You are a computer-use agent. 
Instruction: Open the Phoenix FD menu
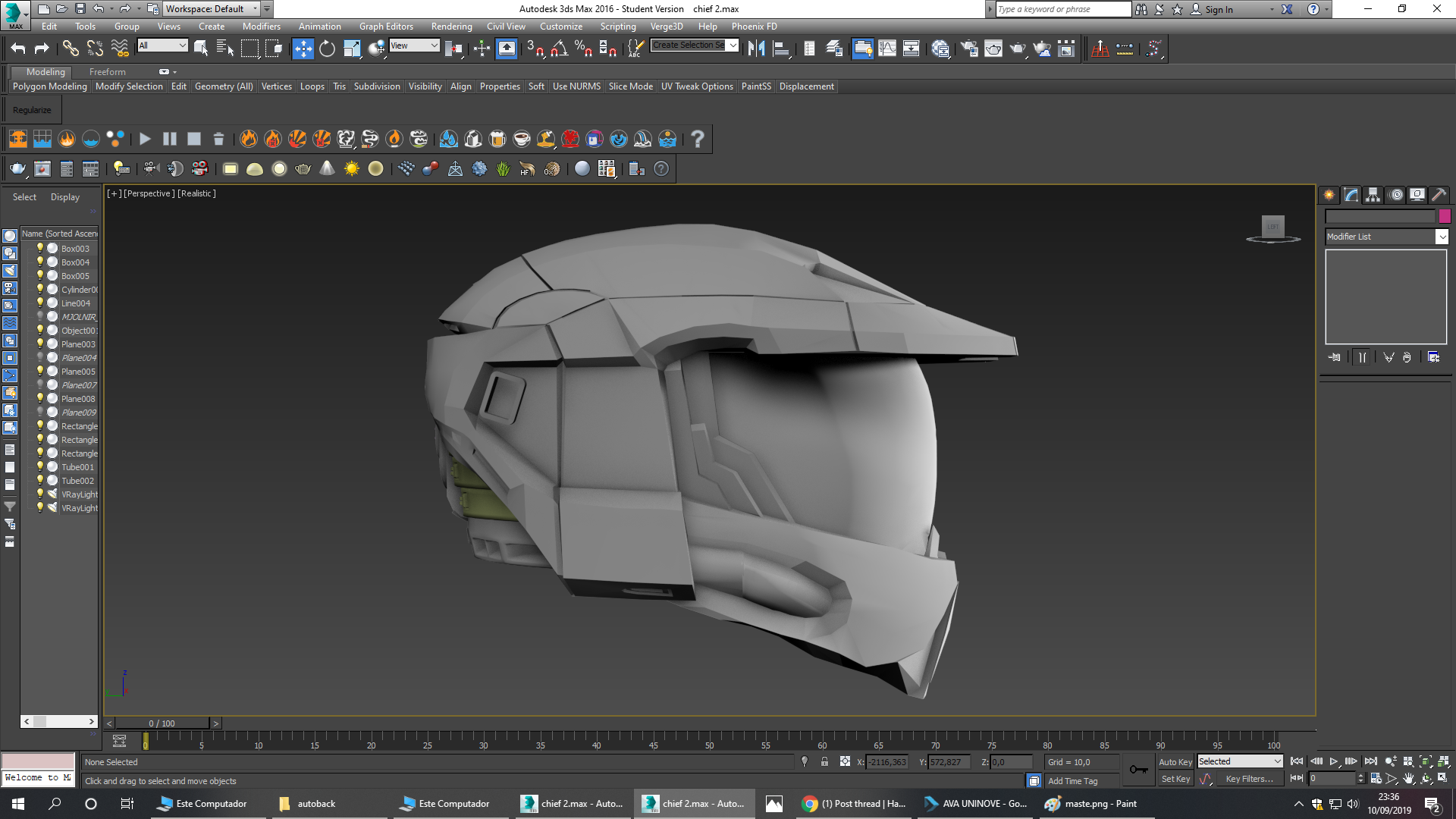755,27
